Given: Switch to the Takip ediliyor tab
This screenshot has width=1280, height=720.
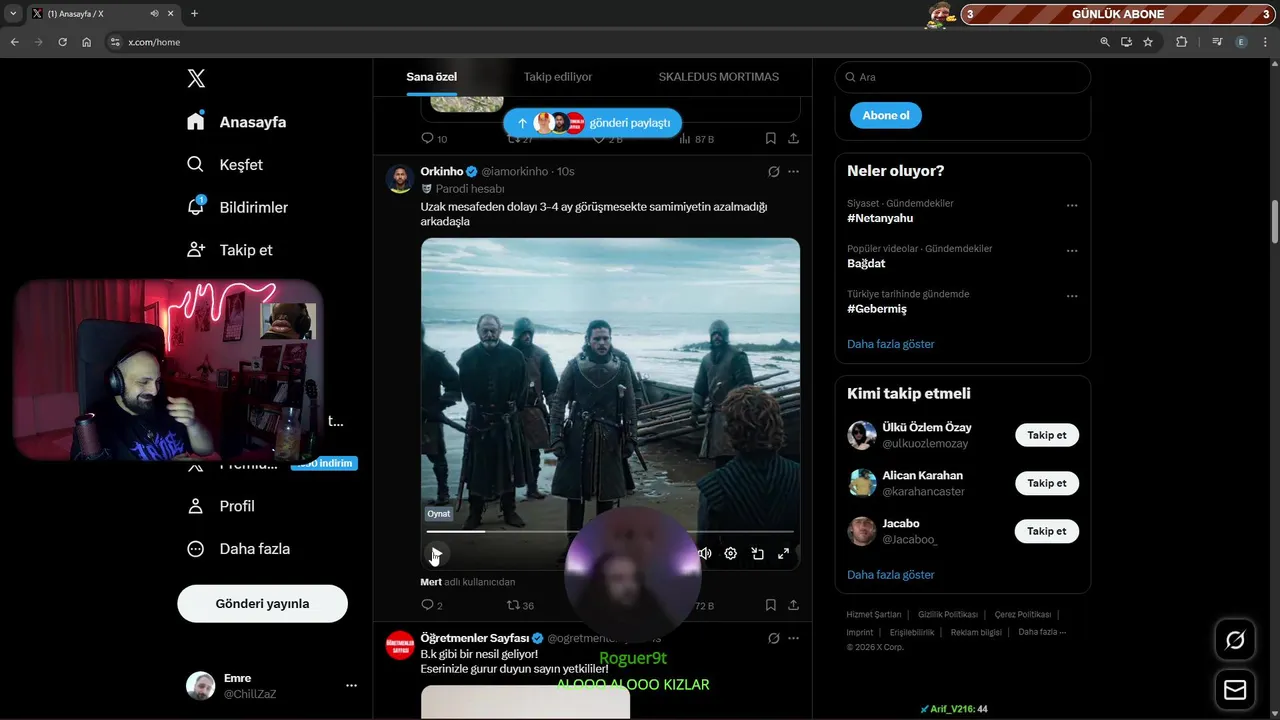Looking at the screenshot, I should [558, 77].
